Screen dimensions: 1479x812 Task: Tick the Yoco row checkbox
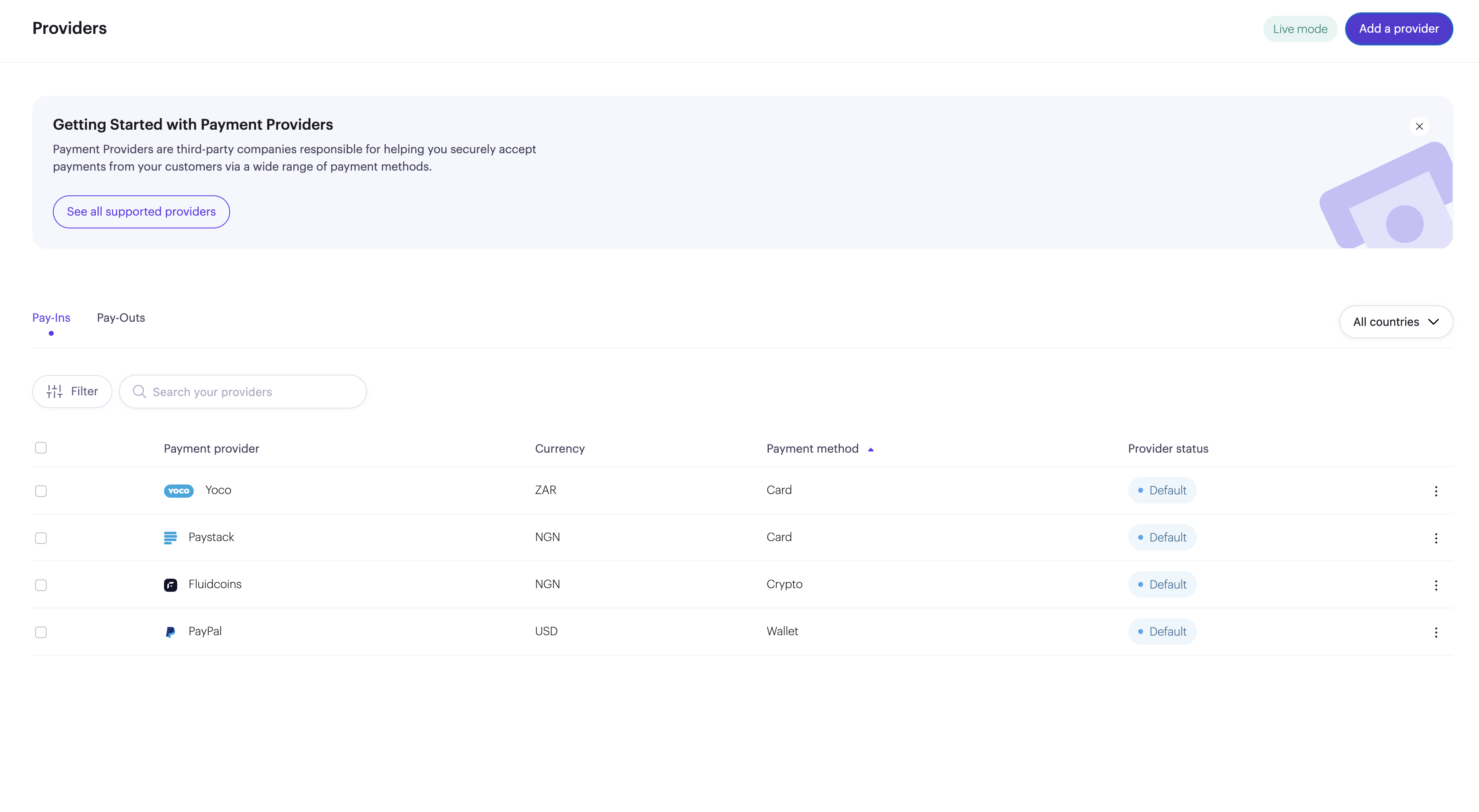41,491
